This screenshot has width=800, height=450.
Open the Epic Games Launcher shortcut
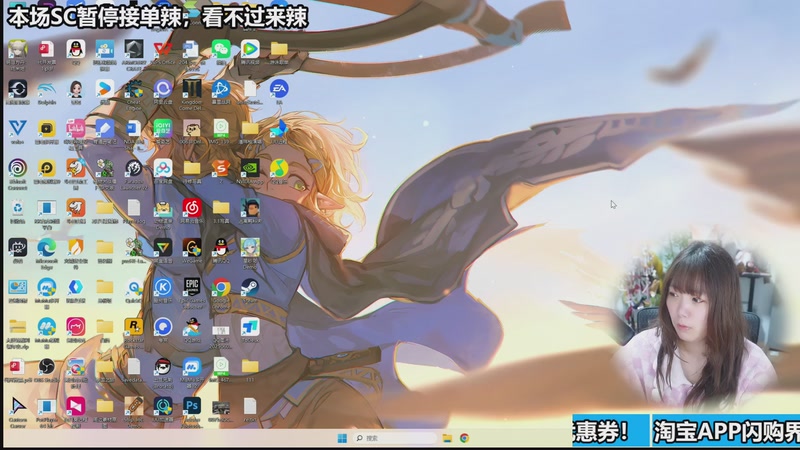tap(192, 288)
